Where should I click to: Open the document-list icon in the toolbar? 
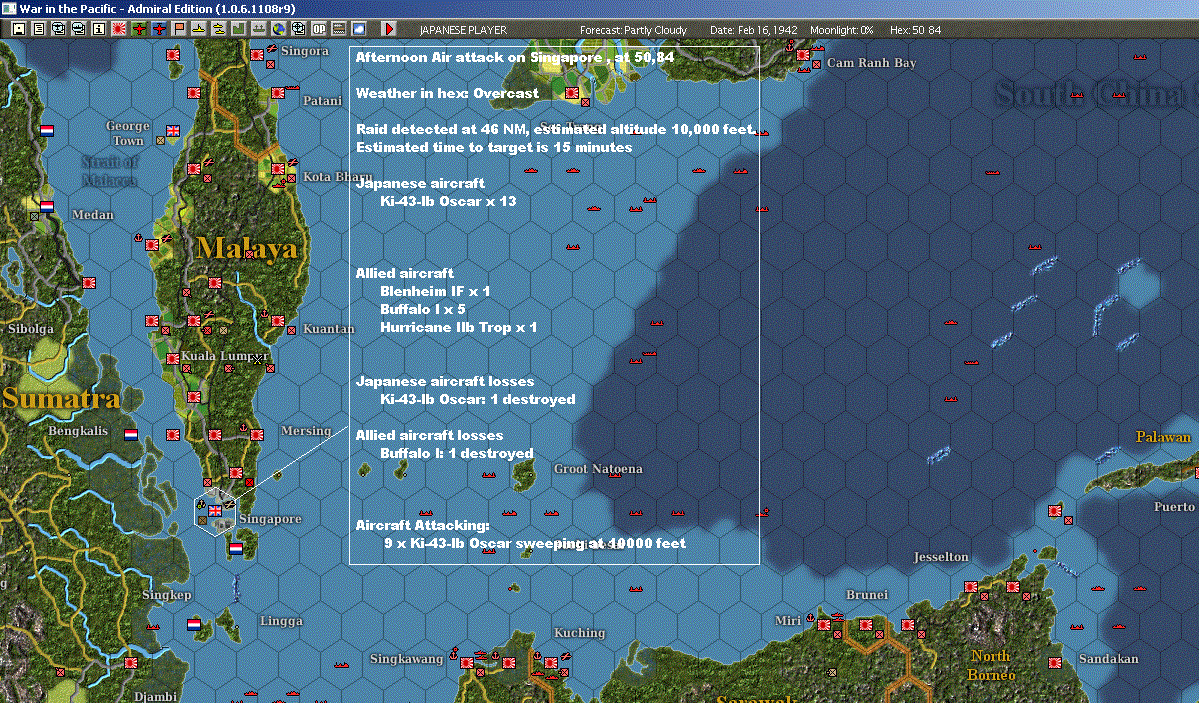click(x=39, y=29)
